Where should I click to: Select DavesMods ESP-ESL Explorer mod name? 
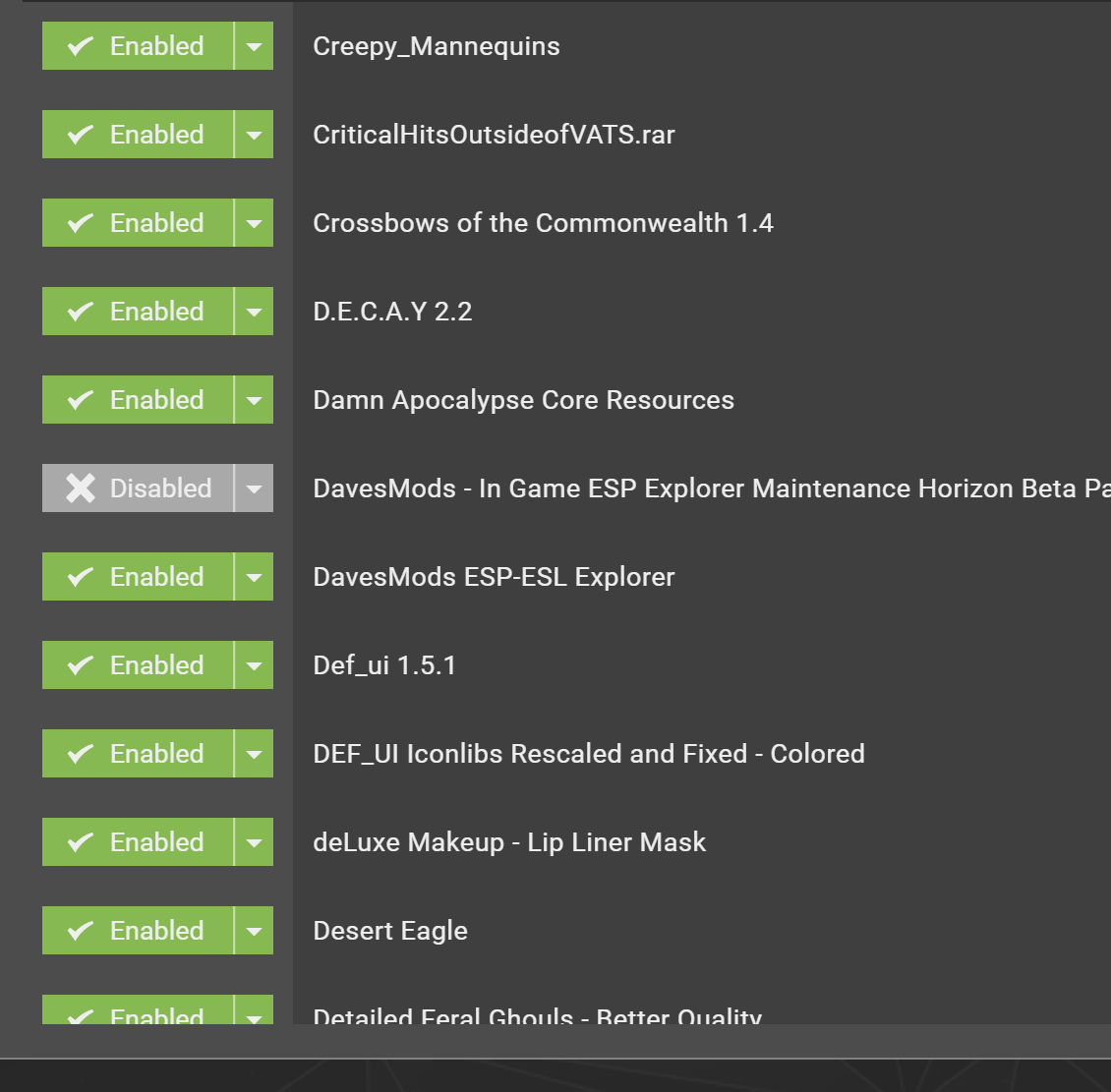point(494,577)
